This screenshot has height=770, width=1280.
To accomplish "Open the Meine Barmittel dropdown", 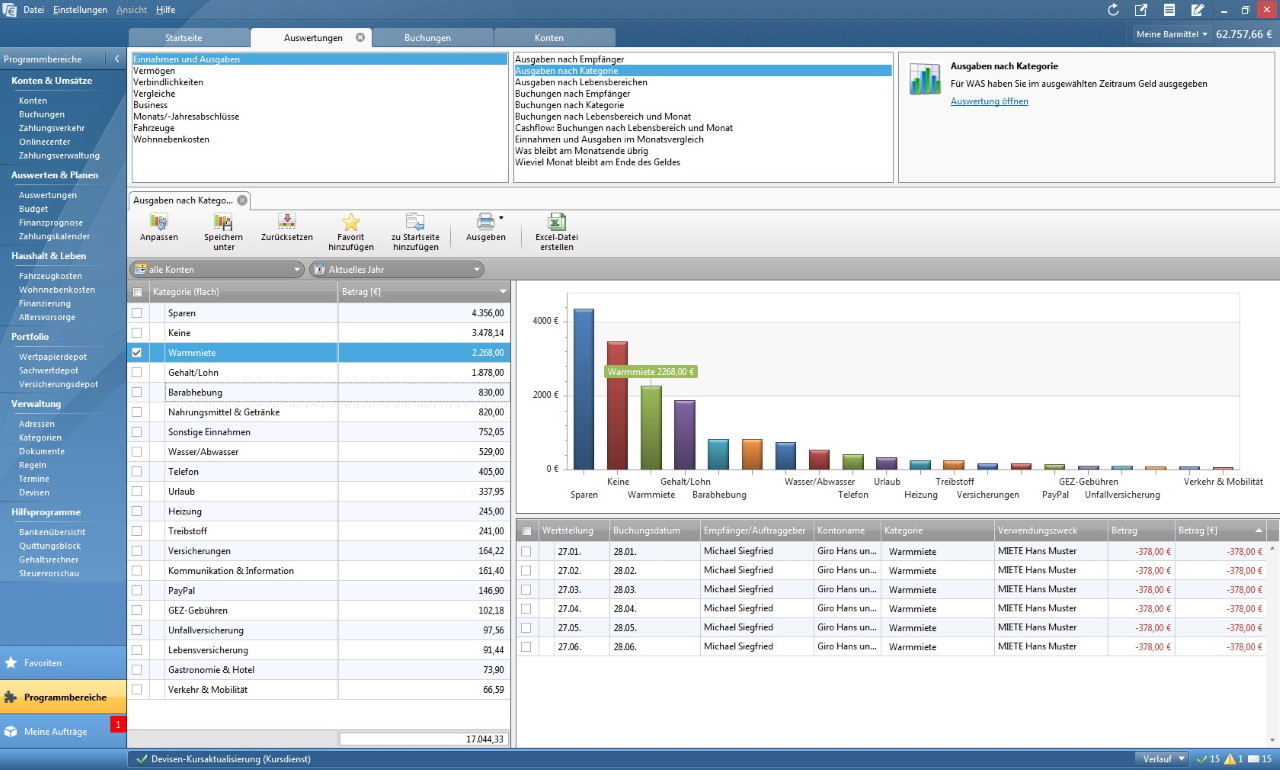I will pos(1172,34).
